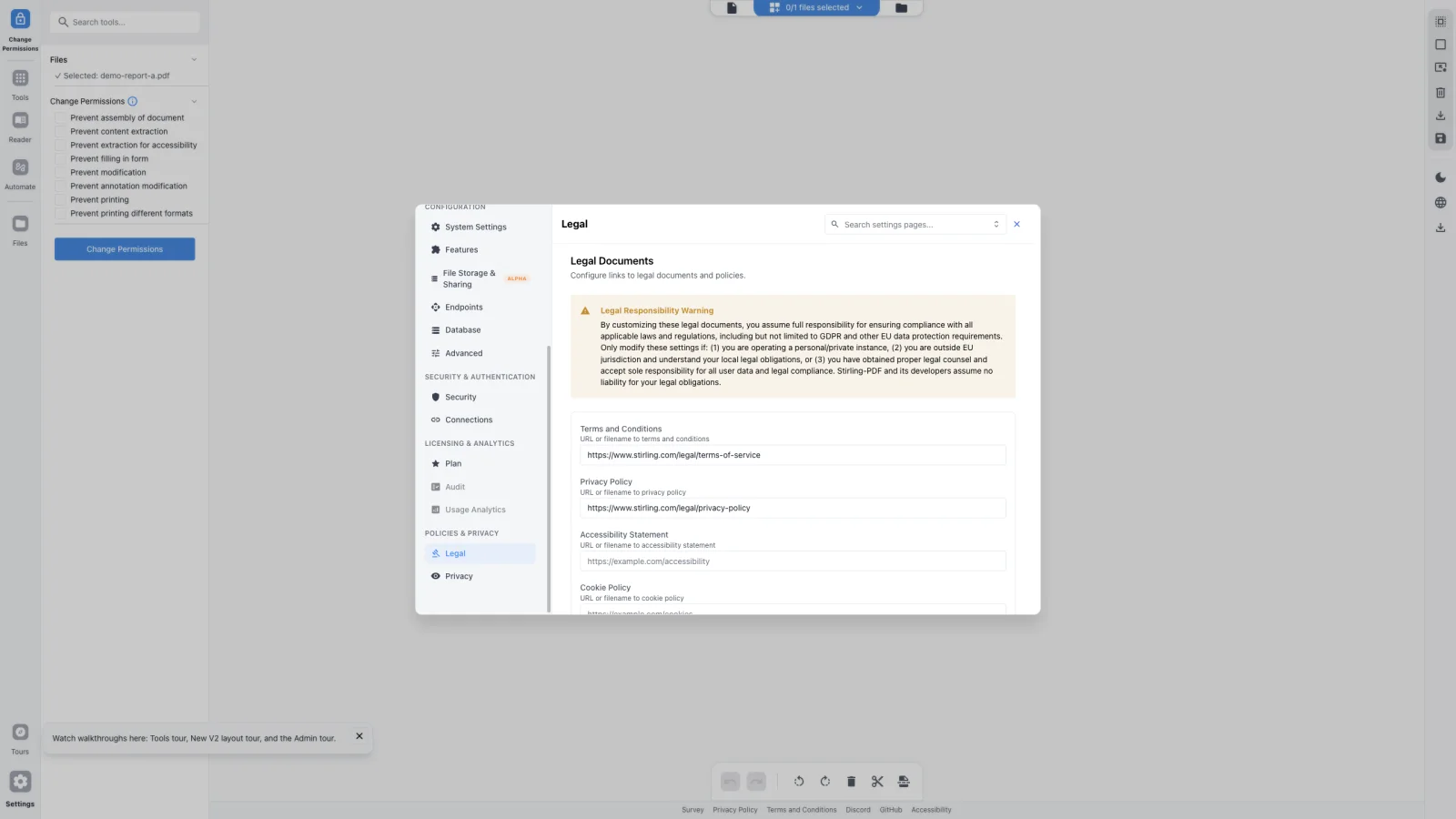Open System Settings in the settings menu
Image resolution: width=1456 pixels, height=819 pixels.
point(480,227)
